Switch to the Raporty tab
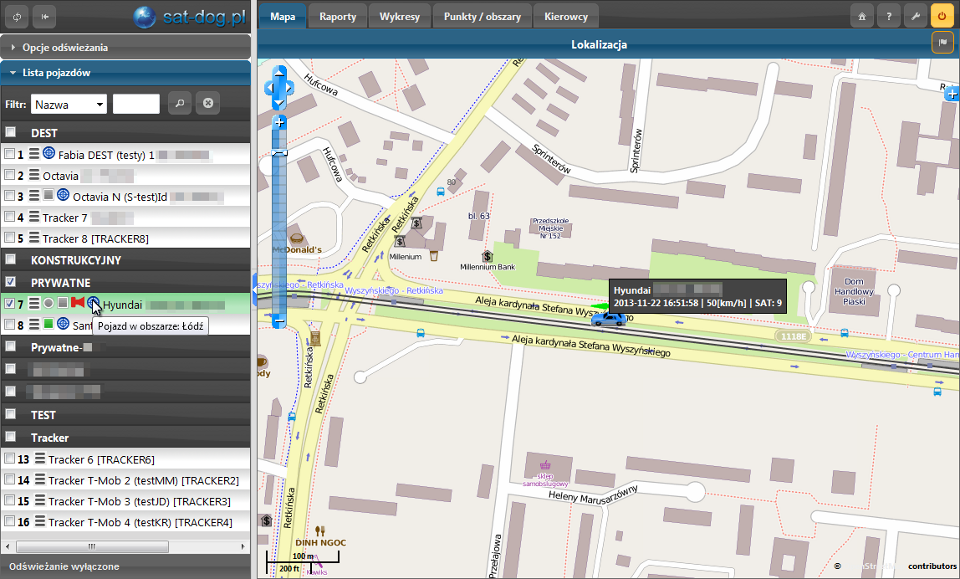Image resolution: width=960 pixels, height=579 pixels. 337,17
